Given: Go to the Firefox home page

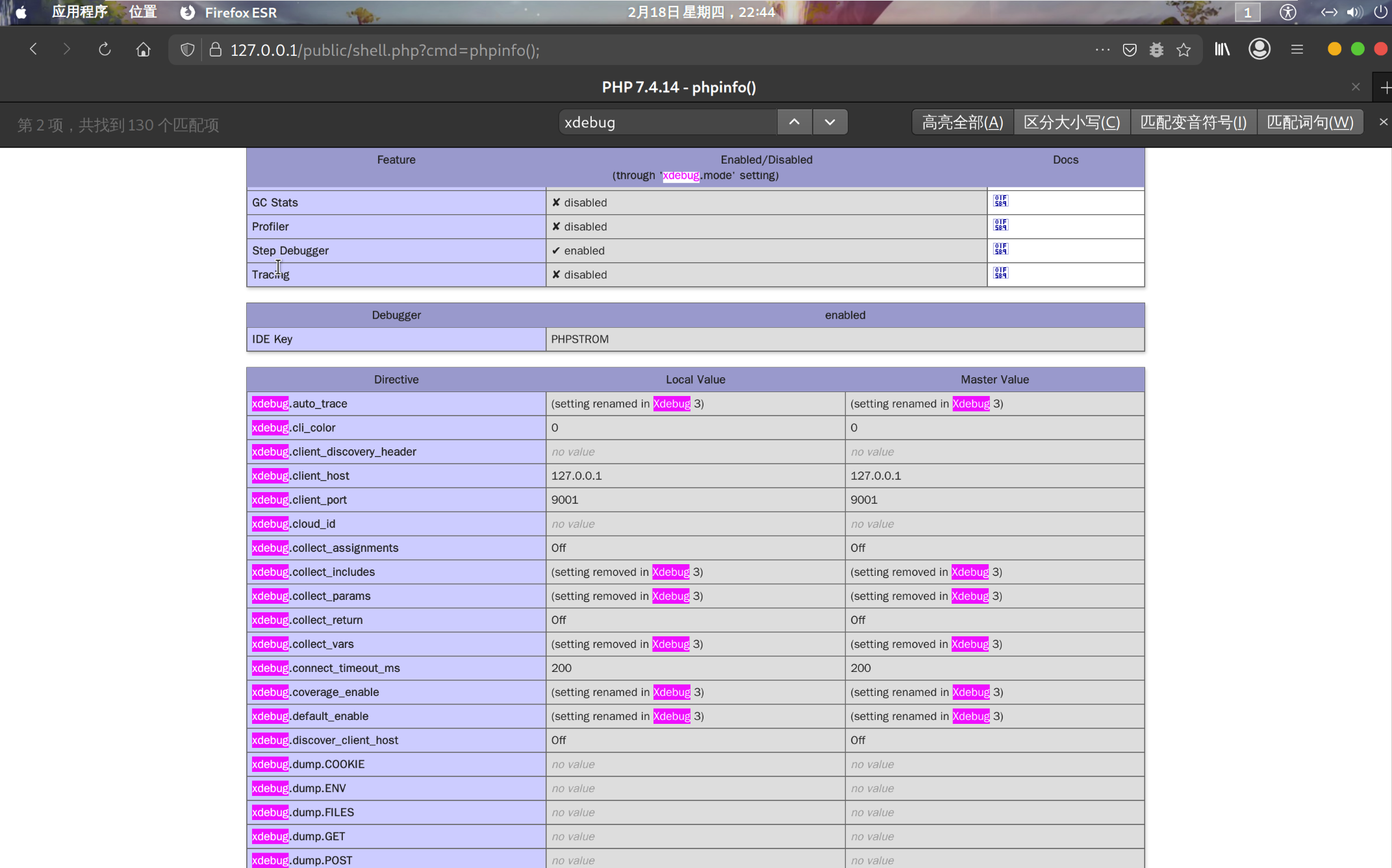Looking at the screenshot, I should click(143, 49).
